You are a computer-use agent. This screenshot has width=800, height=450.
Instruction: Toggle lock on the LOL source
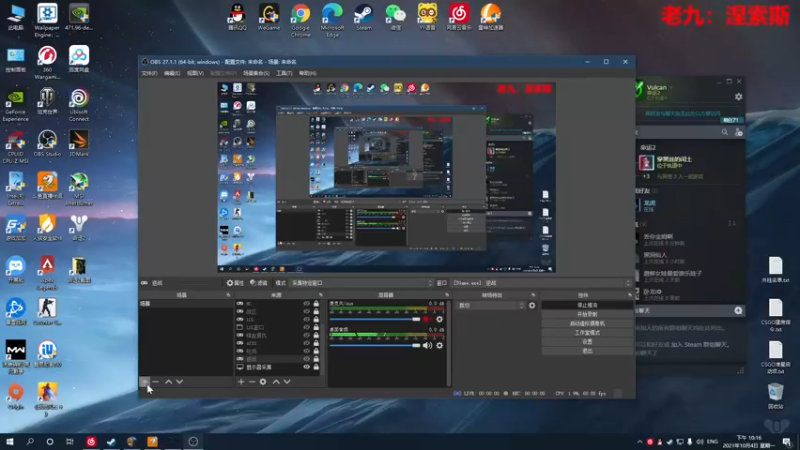[316, 319]
